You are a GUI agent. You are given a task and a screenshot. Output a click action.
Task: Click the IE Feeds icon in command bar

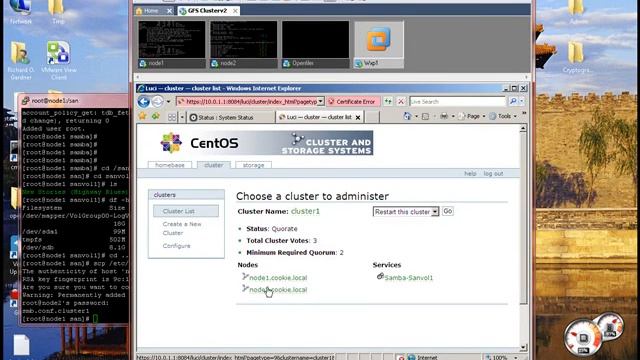click(425, 117)
